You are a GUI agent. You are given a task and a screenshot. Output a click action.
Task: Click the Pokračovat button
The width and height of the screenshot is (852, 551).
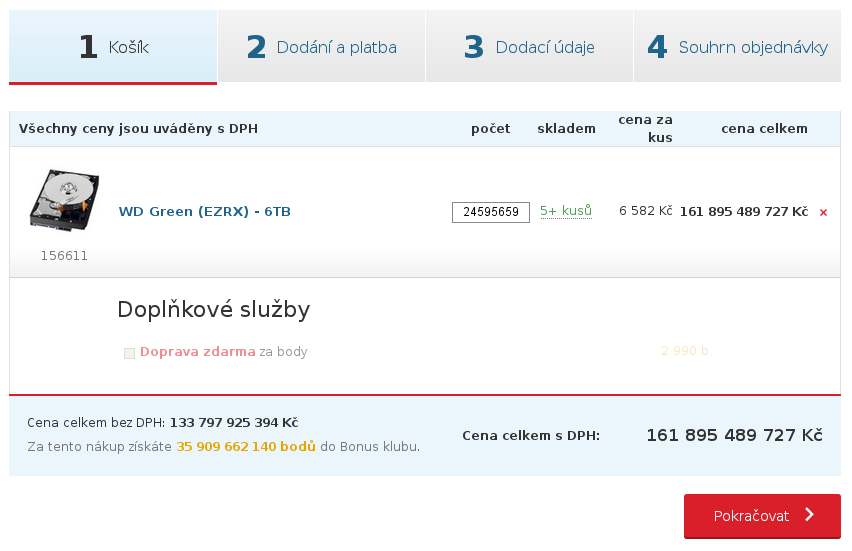[762, 516]
